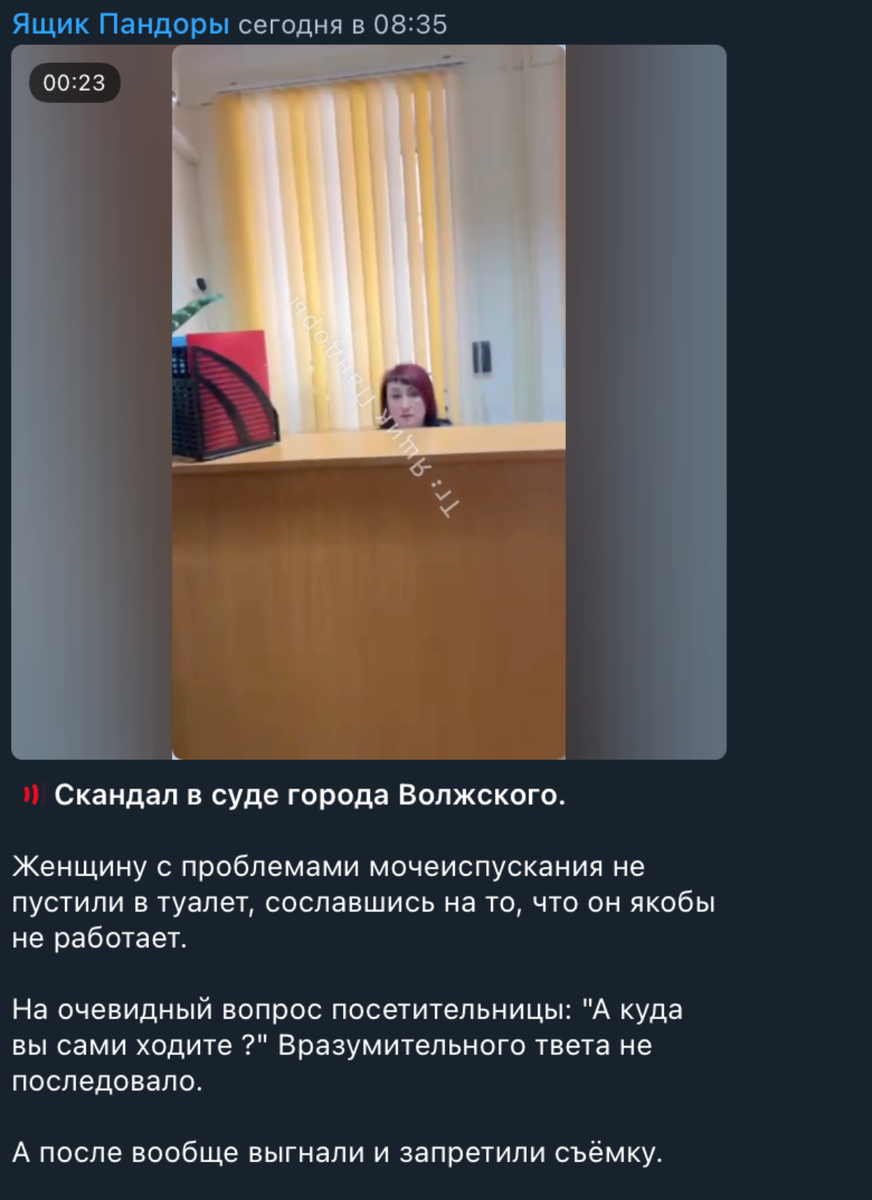Click the black document tray in video

(223, 405)
